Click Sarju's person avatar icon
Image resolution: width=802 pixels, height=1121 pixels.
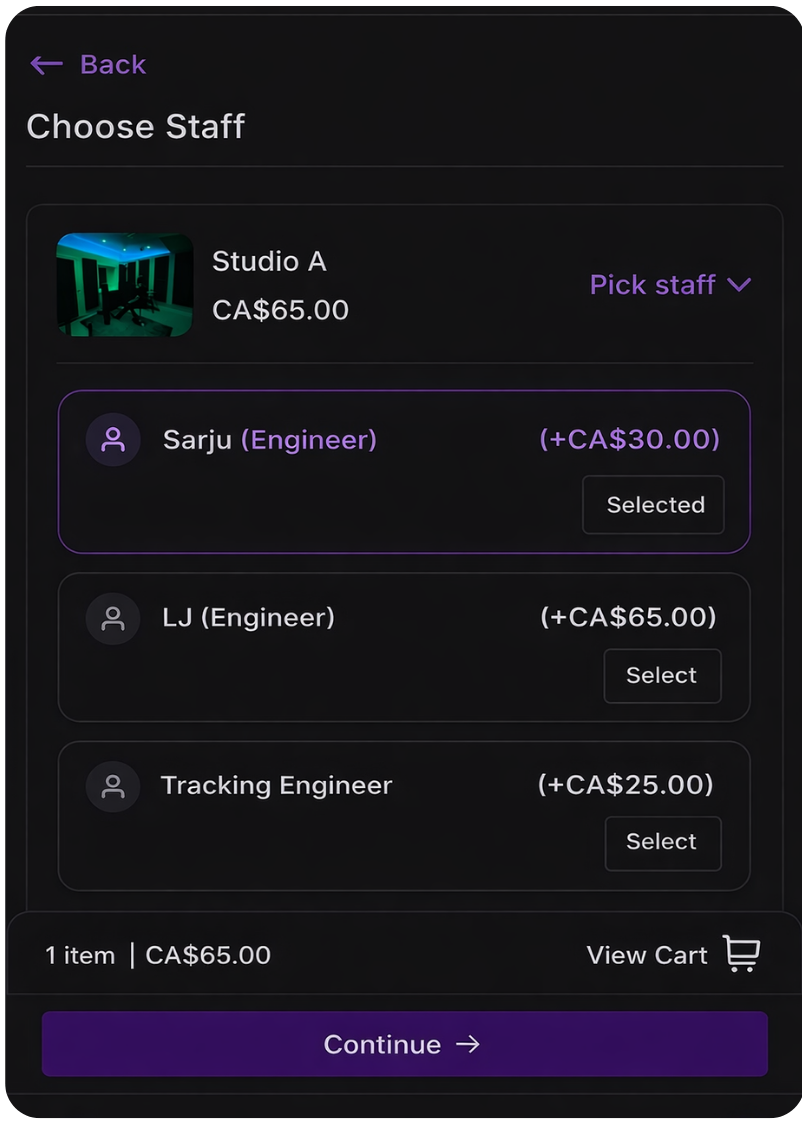pos(113,440)
